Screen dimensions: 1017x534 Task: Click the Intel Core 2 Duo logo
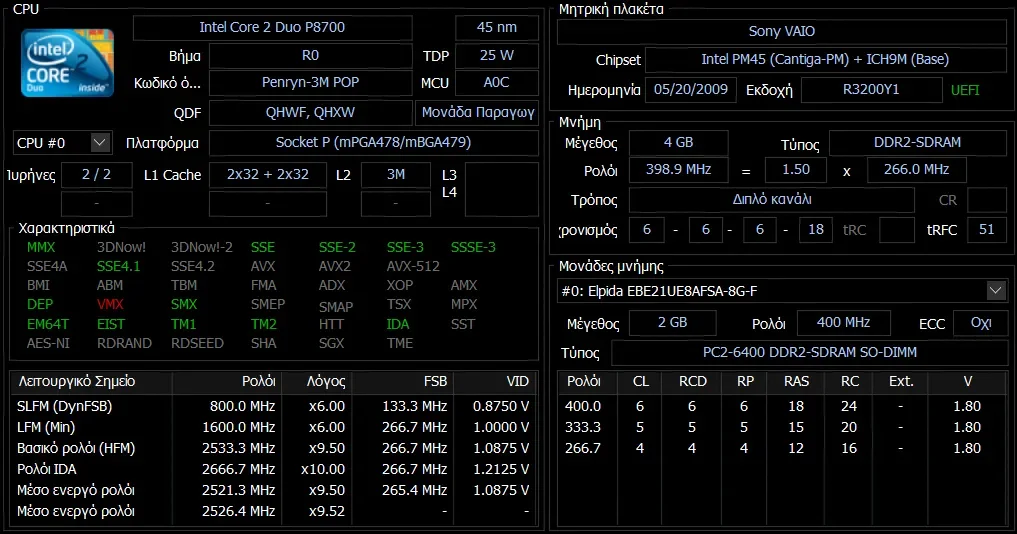67,62
